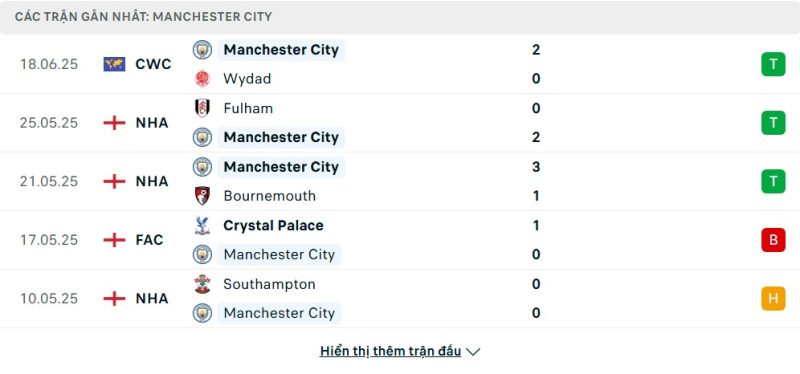Open the 10.05.25 Southampton match row
800x374 pixels.
(400, 298)
